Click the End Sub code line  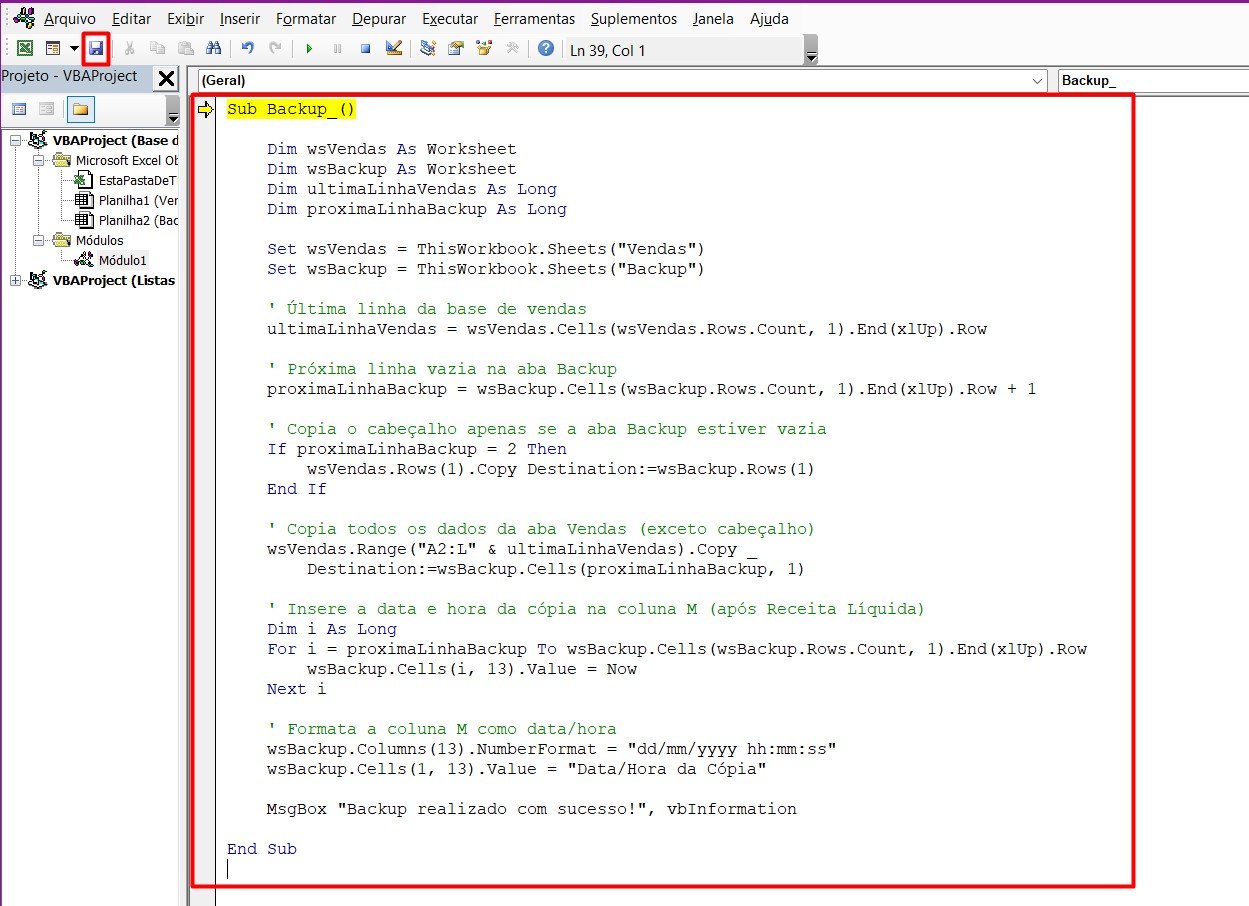(x=262, y=849)
